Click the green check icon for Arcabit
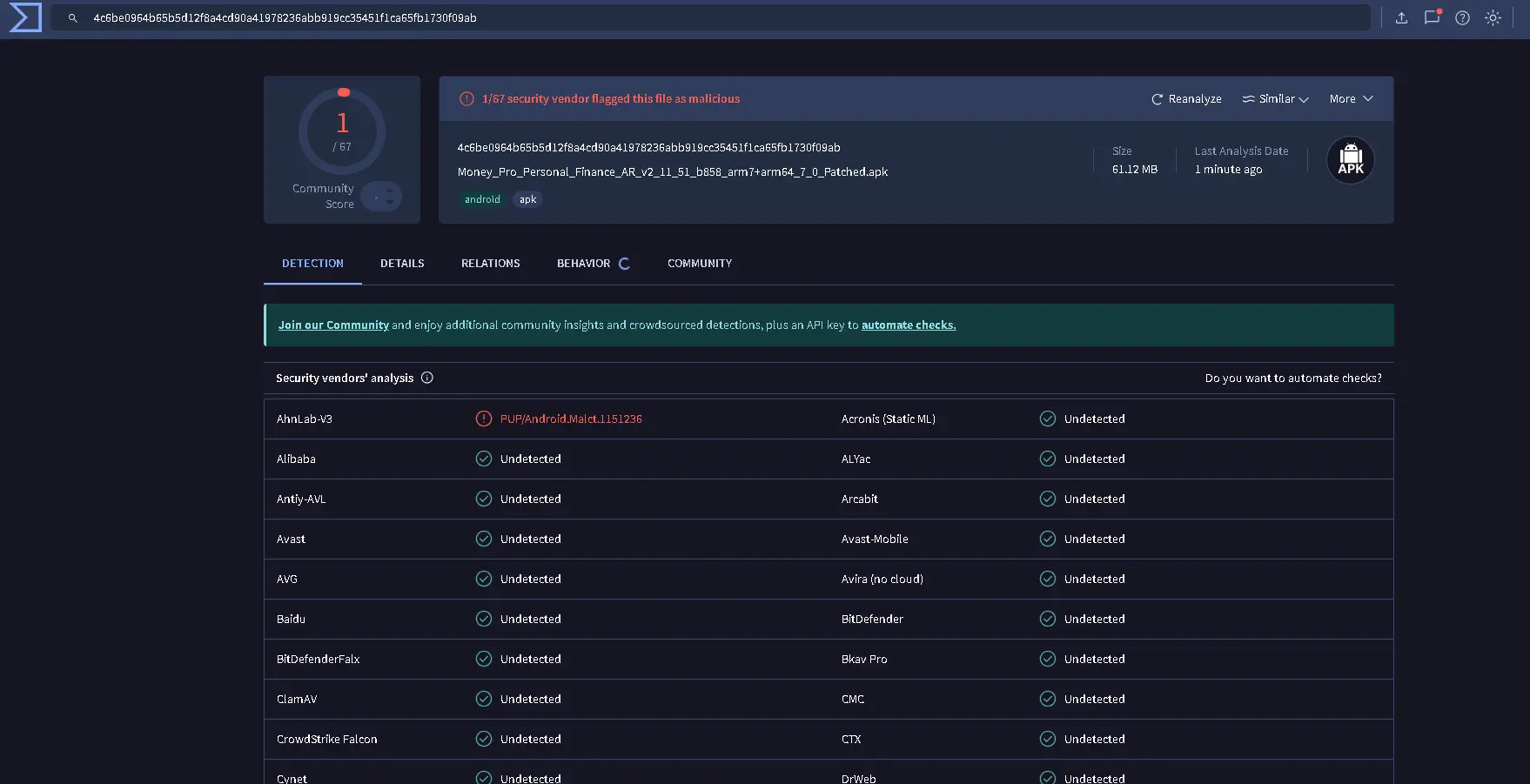Viewport: 1530px width, 784px height. (1048, 499)
